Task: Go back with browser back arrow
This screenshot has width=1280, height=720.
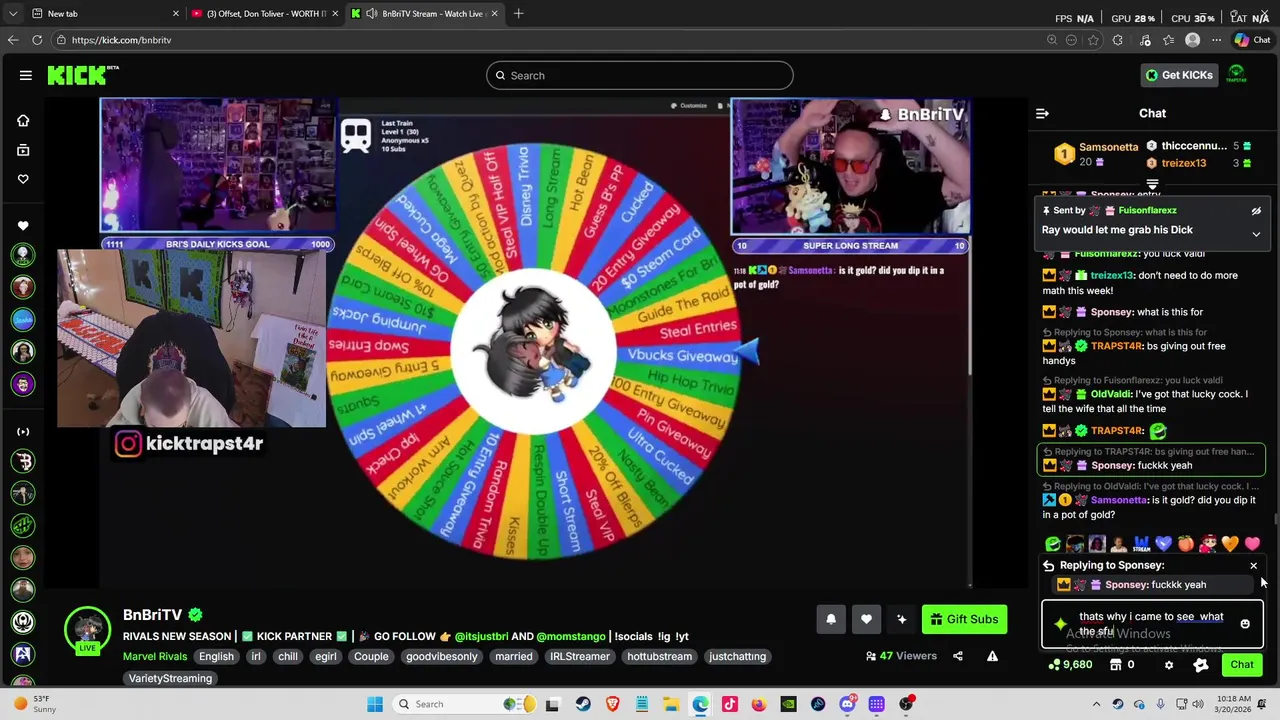Action: tap(13, 40)
